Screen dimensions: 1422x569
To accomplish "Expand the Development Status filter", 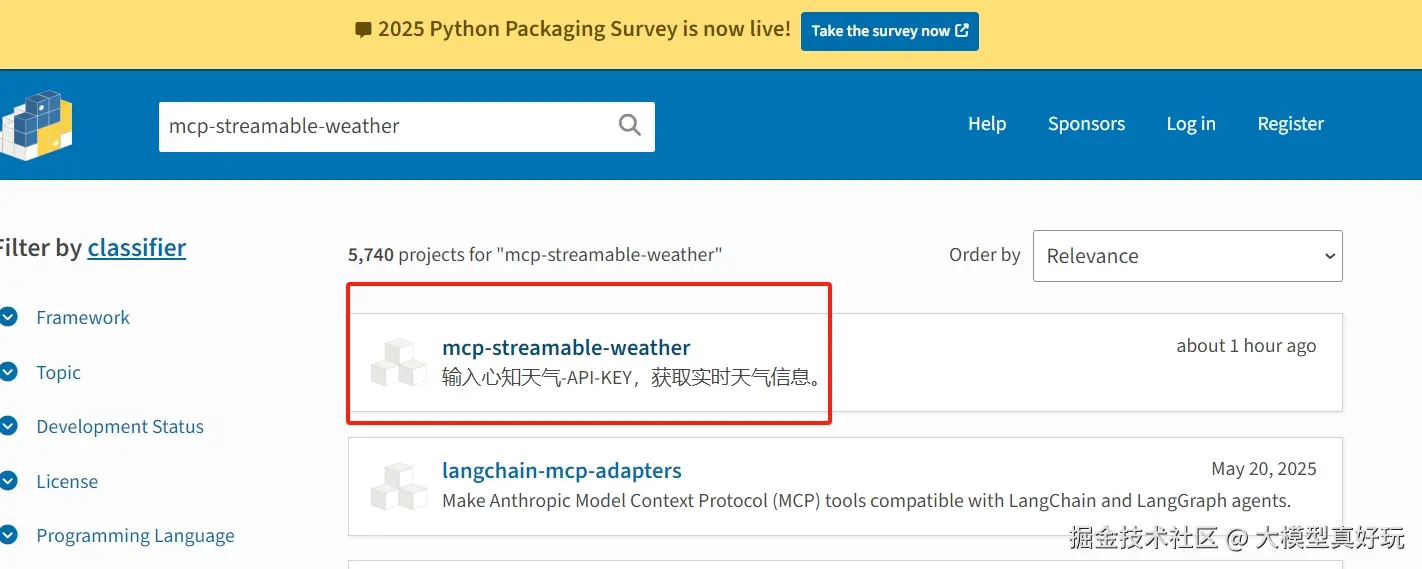I will tap(119, 427).
